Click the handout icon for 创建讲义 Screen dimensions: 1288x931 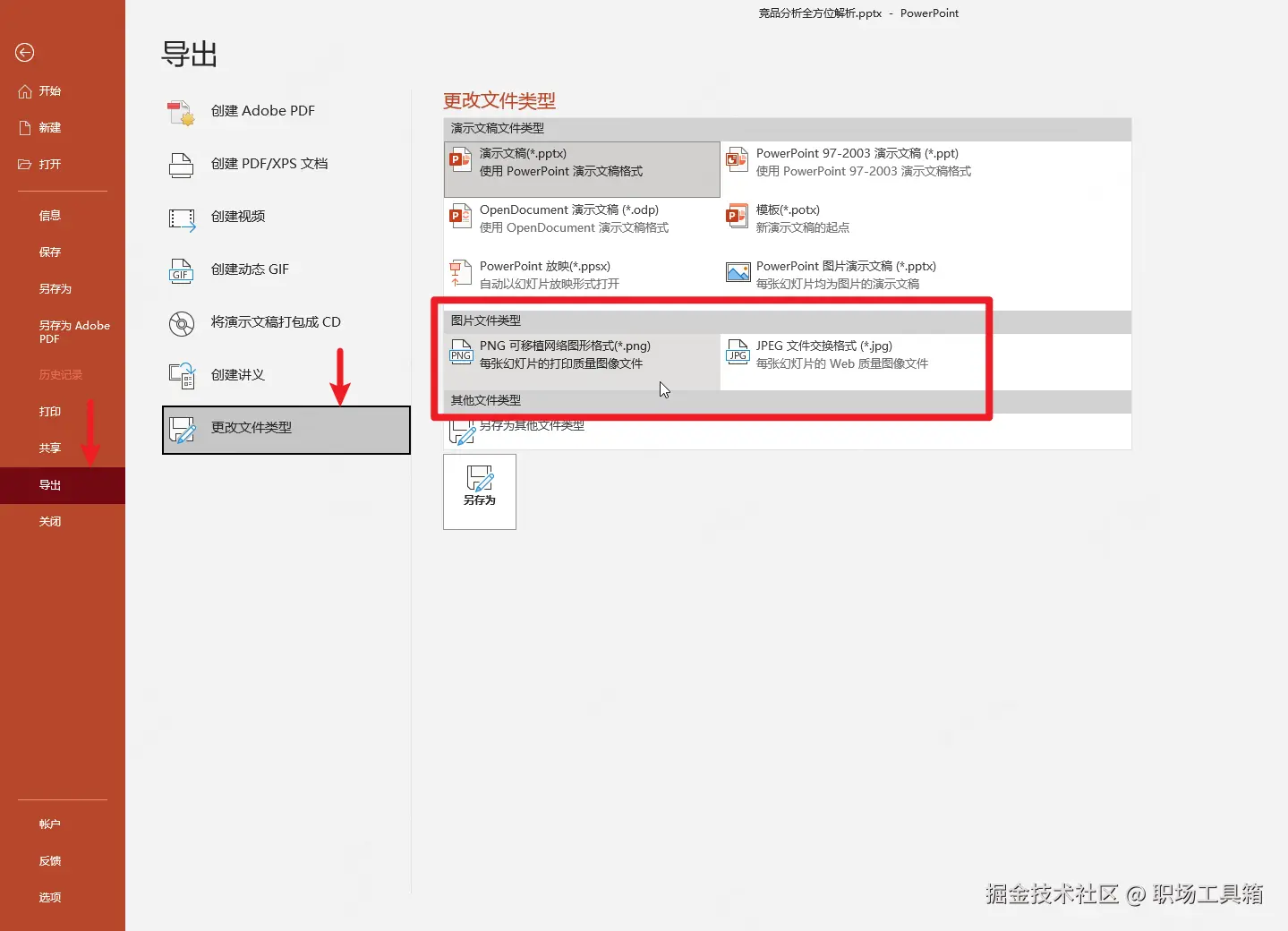(x=182, y=376)
